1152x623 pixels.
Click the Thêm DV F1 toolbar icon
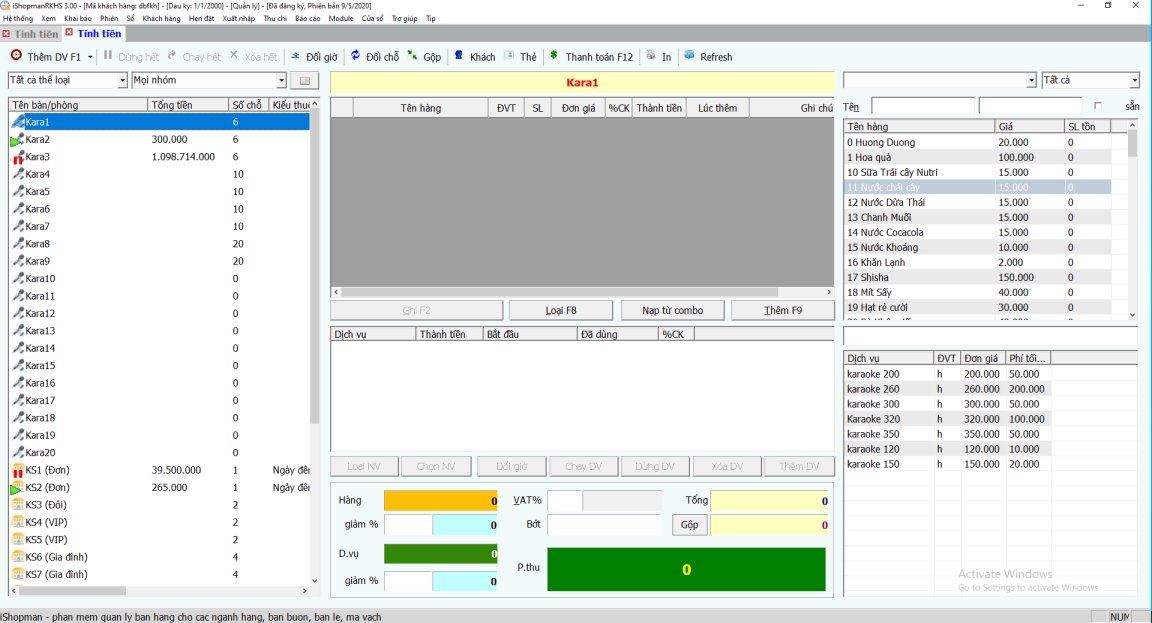pos(16,57)
